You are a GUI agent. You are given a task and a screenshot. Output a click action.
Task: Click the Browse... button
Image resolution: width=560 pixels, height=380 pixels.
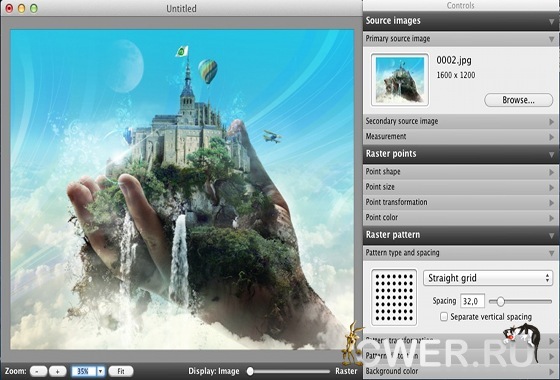point(518,100)
